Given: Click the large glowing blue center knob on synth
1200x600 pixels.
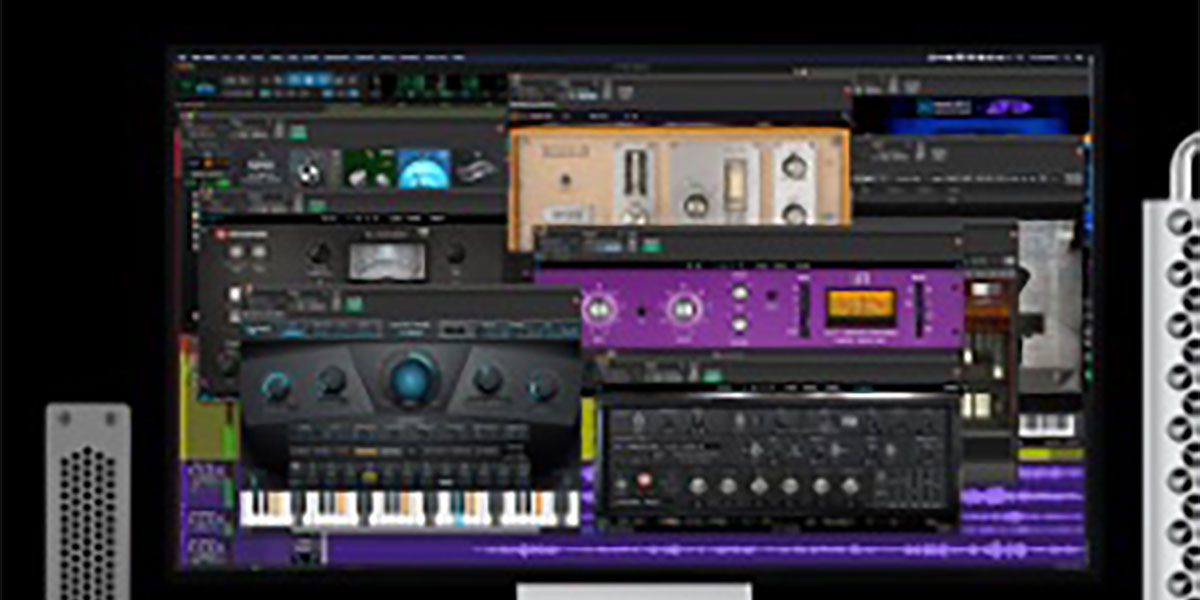Looking at the screenshot, I should coord(411,380).
